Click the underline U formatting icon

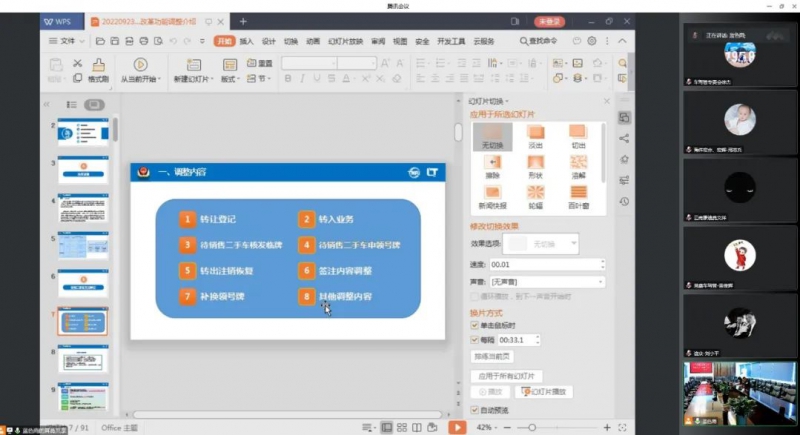tap(317, 78)
